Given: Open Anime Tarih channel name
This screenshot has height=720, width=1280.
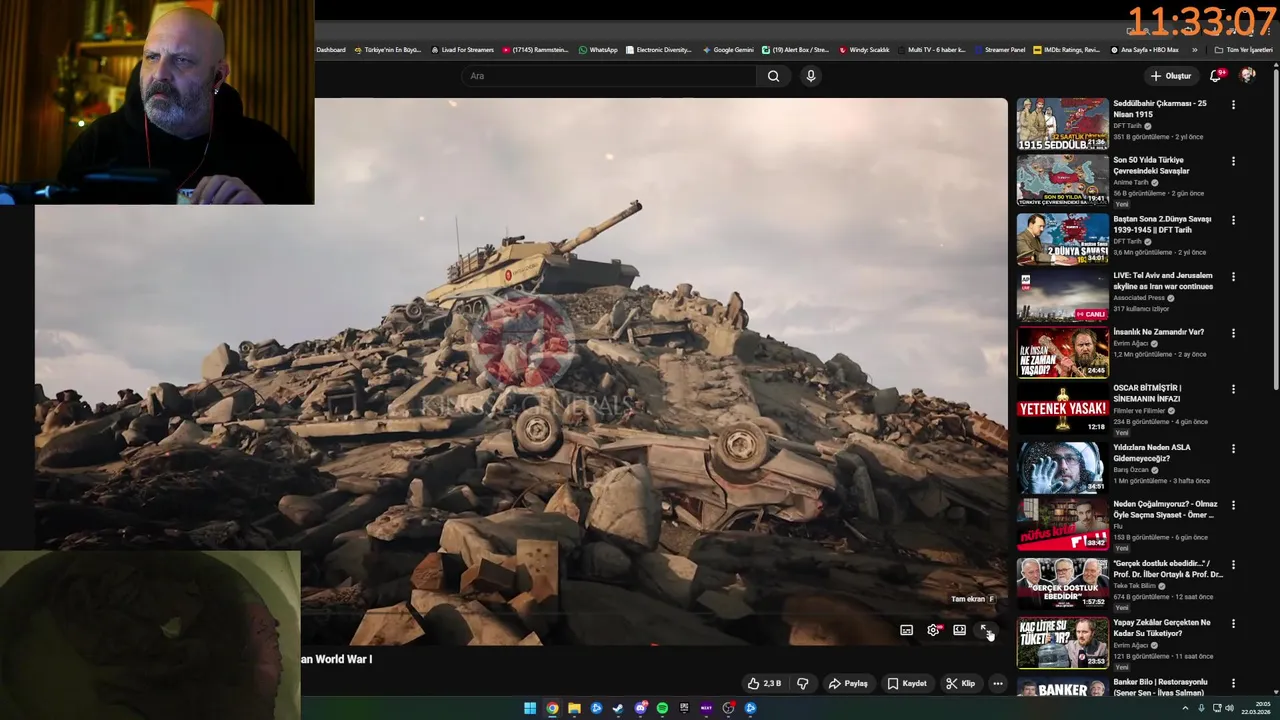Looking at the screenshot, I should coord(1131,183).
